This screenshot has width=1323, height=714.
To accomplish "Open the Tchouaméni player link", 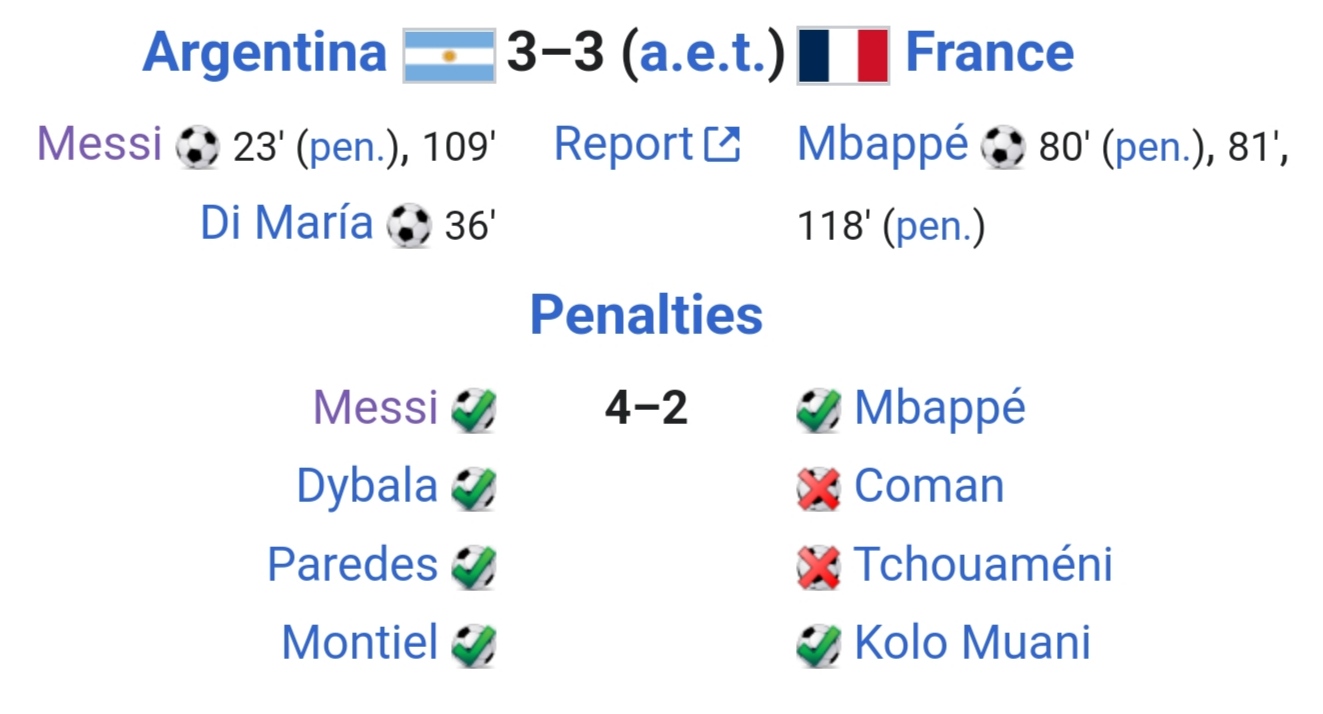I will (x=983, y=565).
